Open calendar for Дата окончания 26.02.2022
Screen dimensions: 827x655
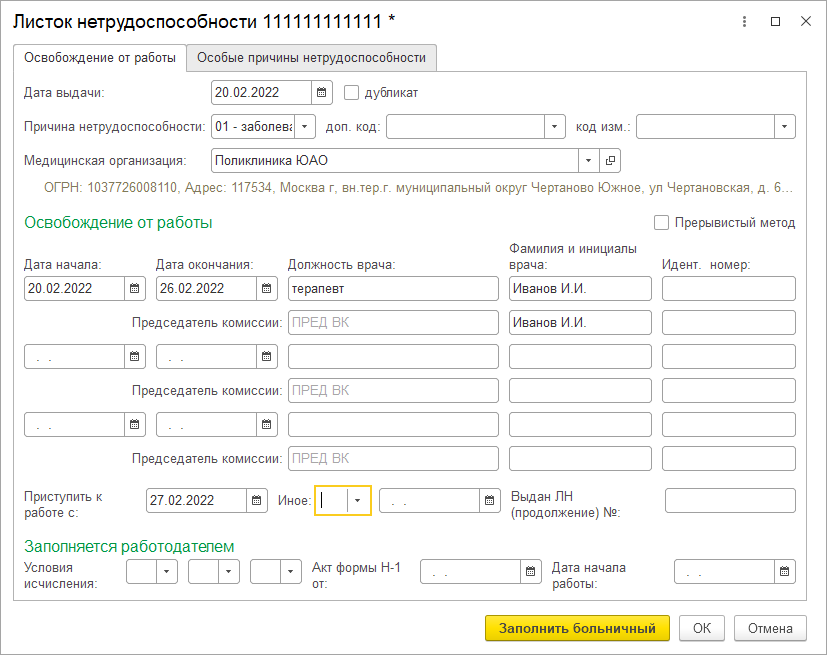click(266, 288)
